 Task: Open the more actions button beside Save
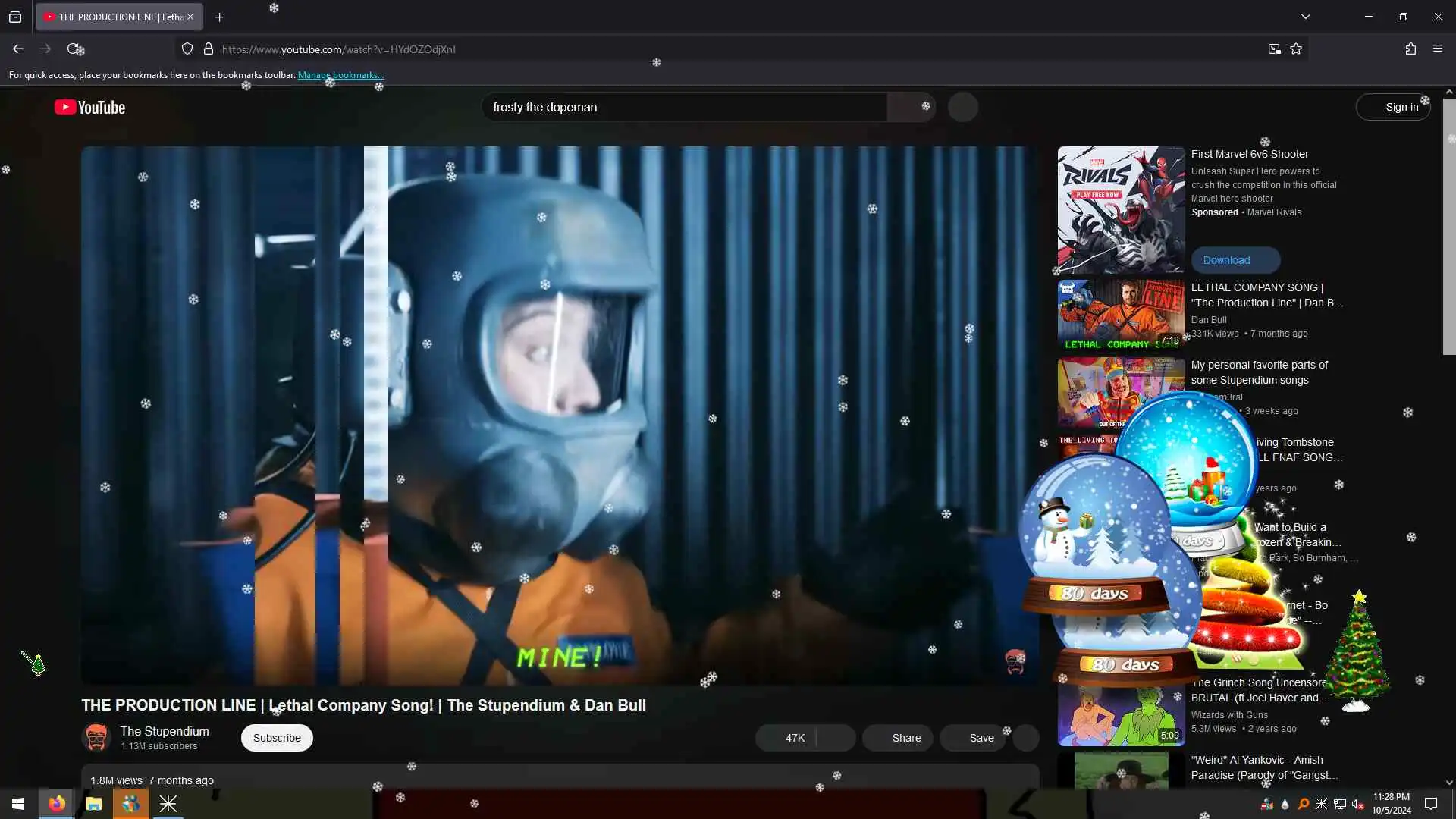pos(1026,738)
